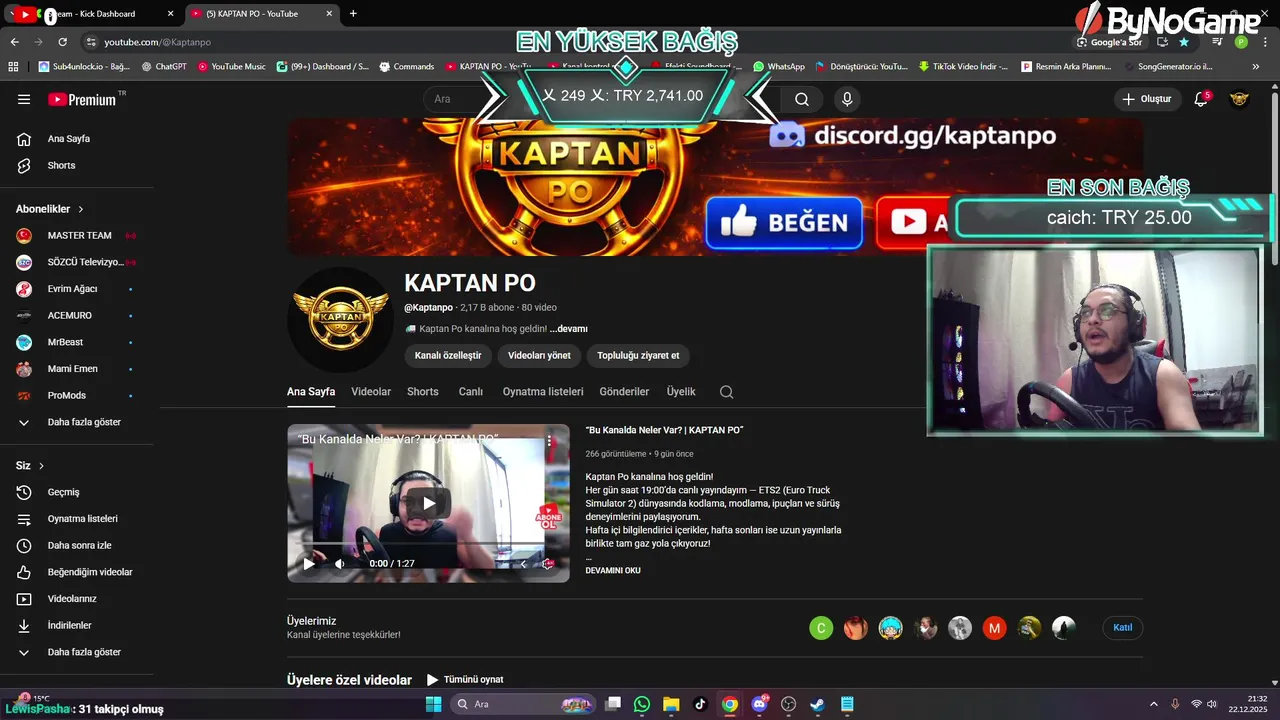Open the account avatar menu
The height and width of the screenshot is (720, 1280).
1239,99
